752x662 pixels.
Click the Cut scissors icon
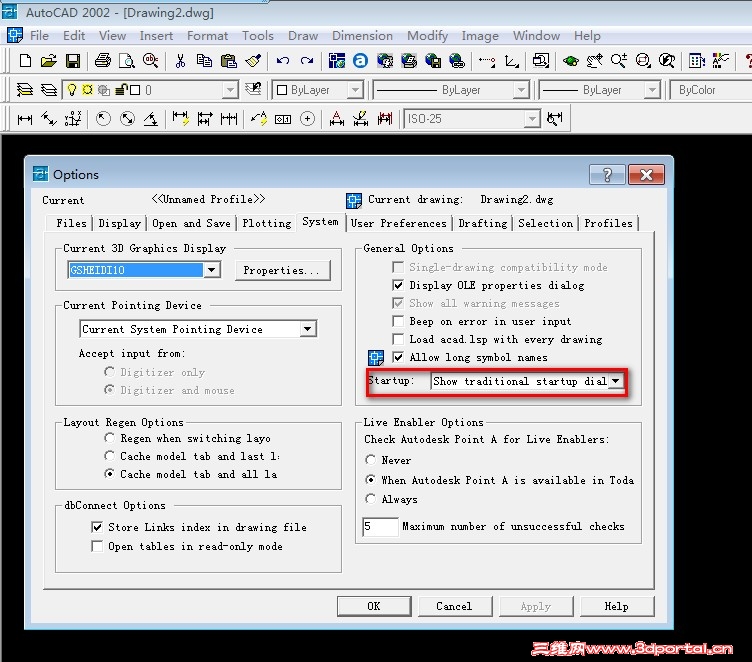coord(180,61)
